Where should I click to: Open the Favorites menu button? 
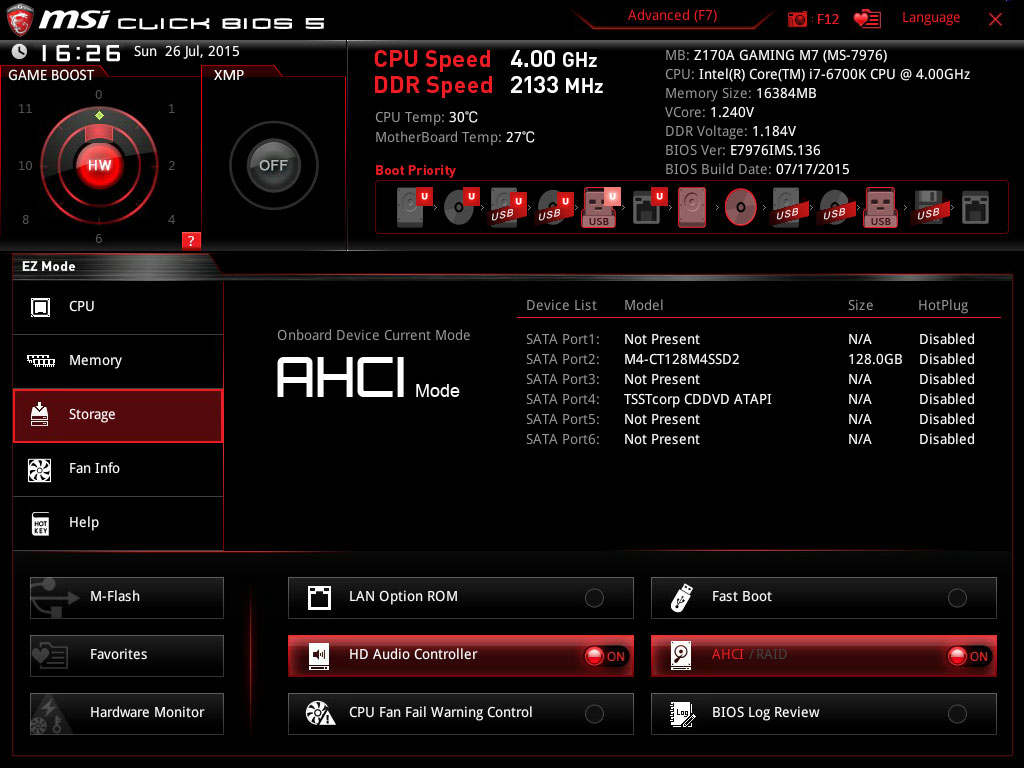pyautogui.click(x=127, y=656)
